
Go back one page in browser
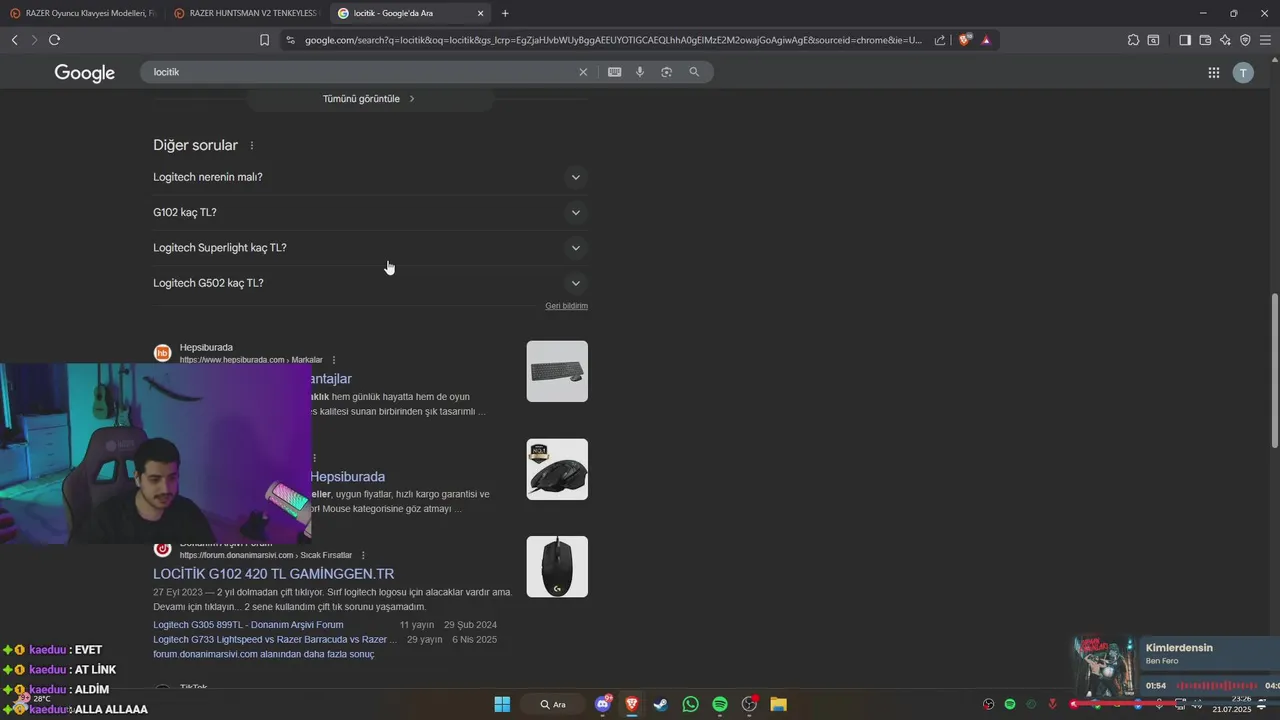click(x=15, y=40)
